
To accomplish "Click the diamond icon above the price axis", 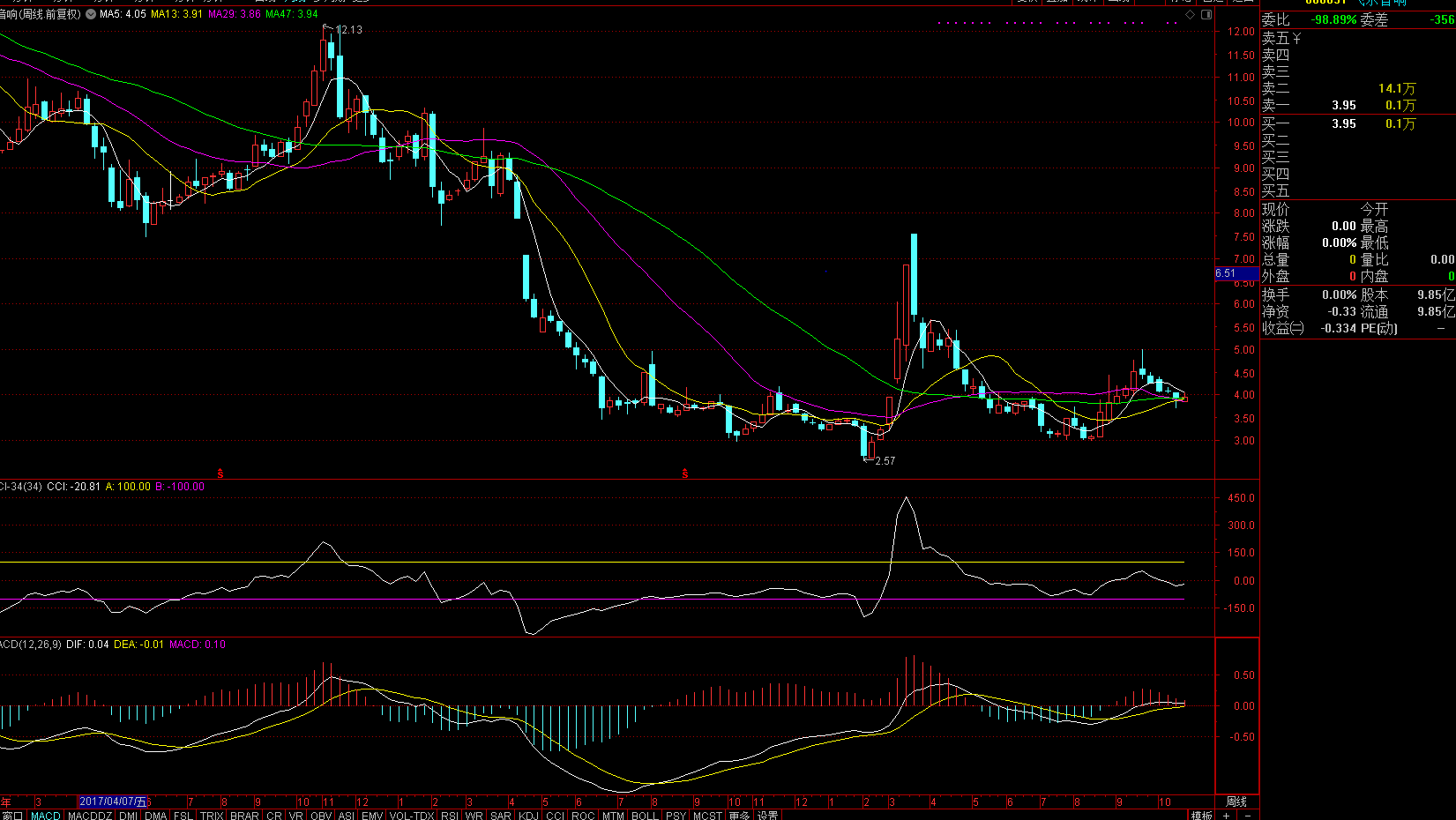I will pyautogui.click(x=1190, y=14).
